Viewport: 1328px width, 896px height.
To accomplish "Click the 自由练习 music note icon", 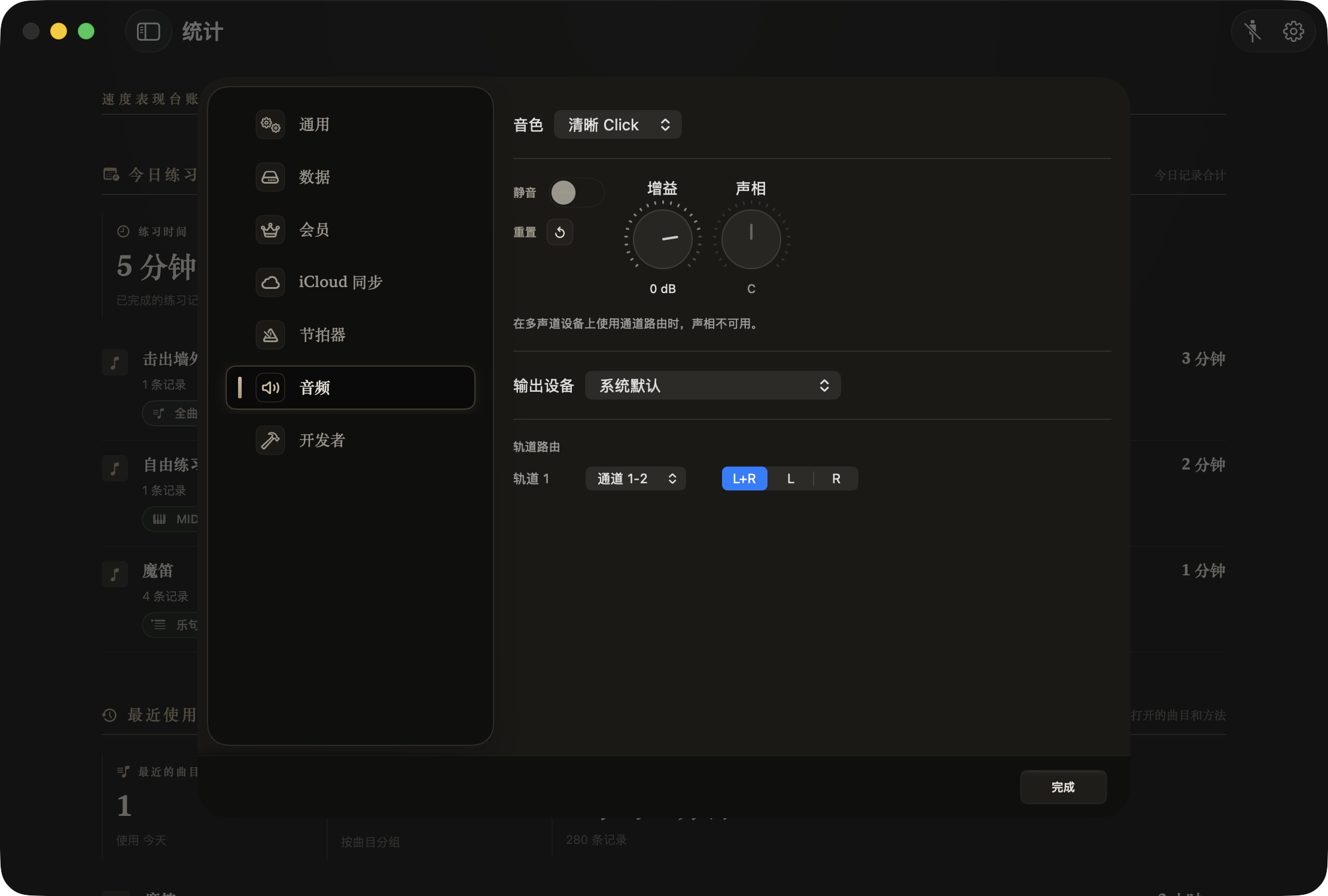I will pos(115,468).
